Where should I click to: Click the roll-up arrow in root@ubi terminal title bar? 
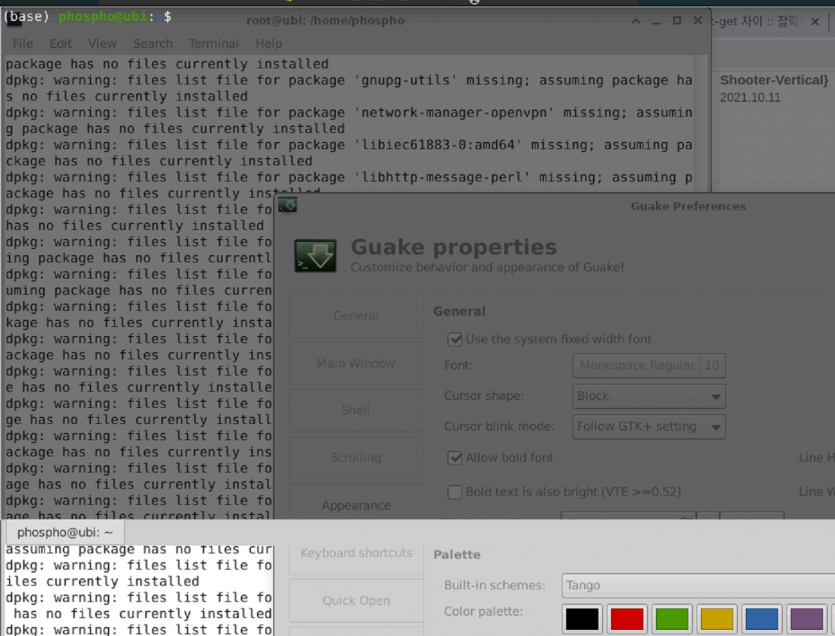[x=636, y=21]
